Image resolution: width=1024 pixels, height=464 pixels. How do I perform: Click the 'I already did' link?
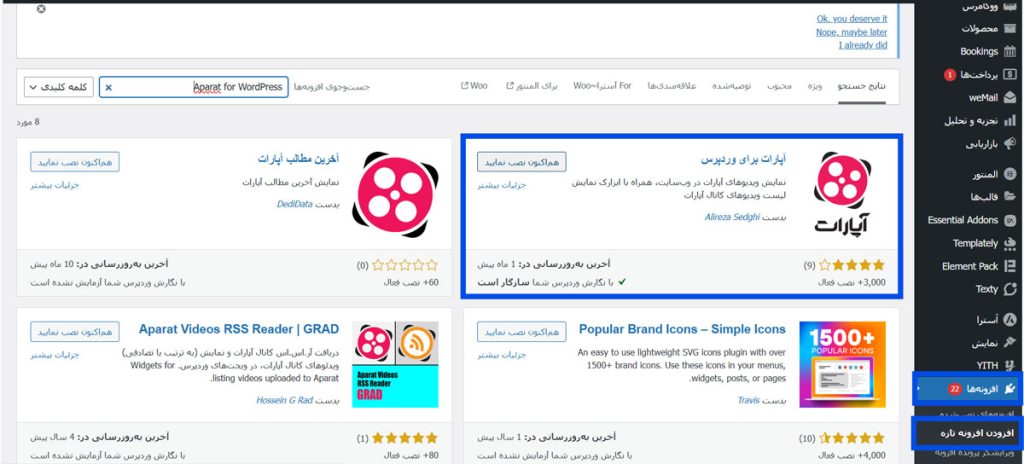[x=863, y=45]
